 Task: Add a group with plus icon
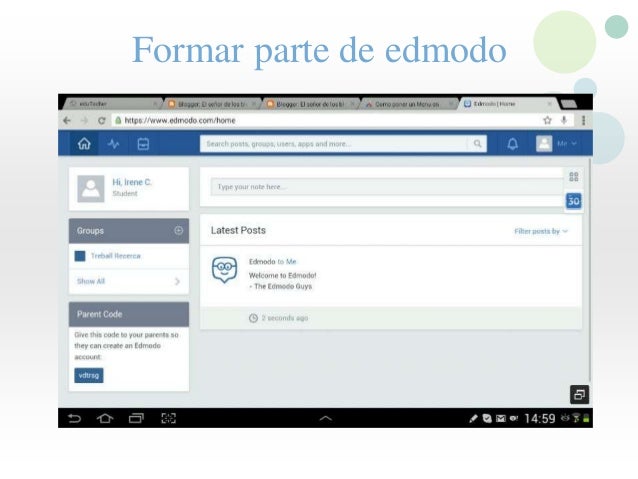(x=179, y=231)
